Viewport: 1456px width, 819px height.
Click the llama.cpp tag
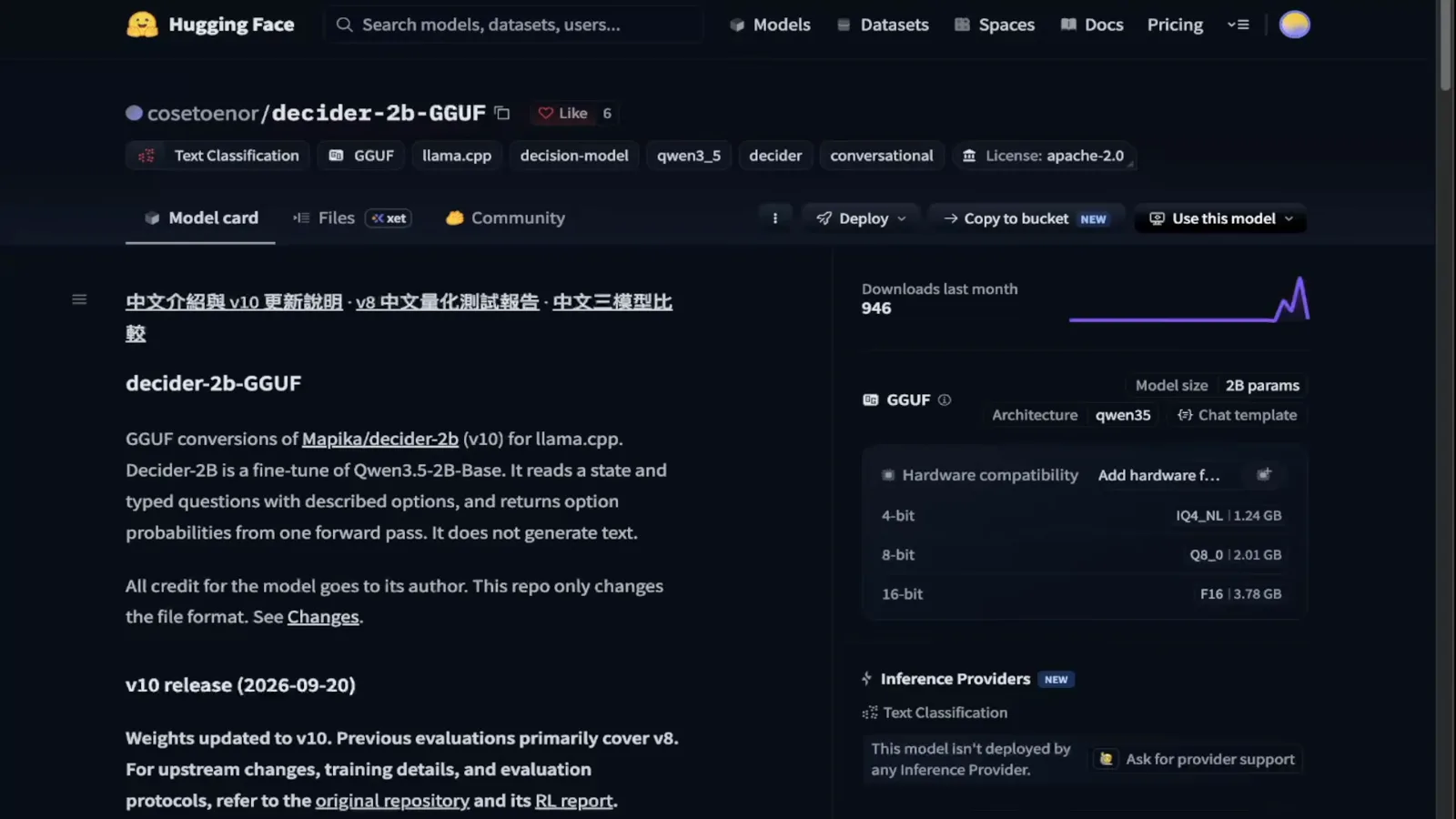point(457,156)
